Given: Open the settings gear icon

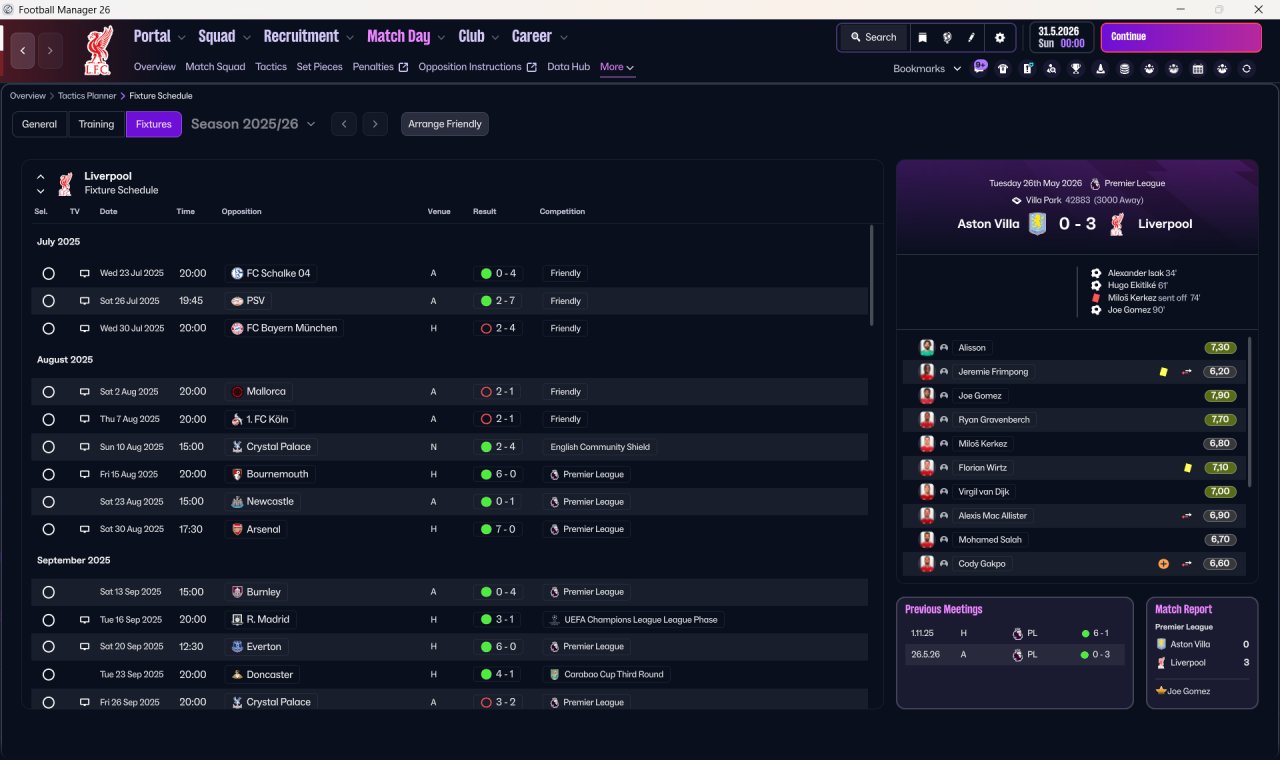Looking at the screenshot, I should tap(999, 37).
